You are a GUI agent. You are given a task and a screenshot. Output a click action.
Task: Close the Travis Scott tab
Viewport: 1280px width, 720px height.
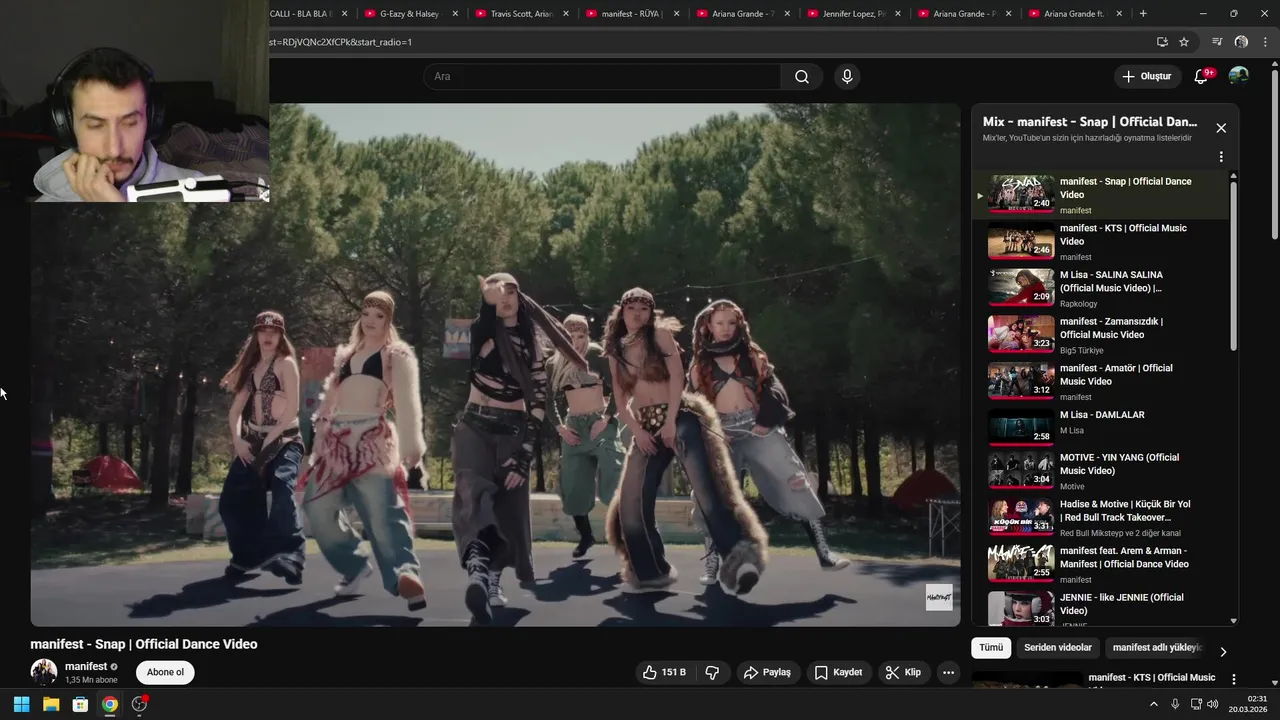pyautogui.click(x=566, y=14)
